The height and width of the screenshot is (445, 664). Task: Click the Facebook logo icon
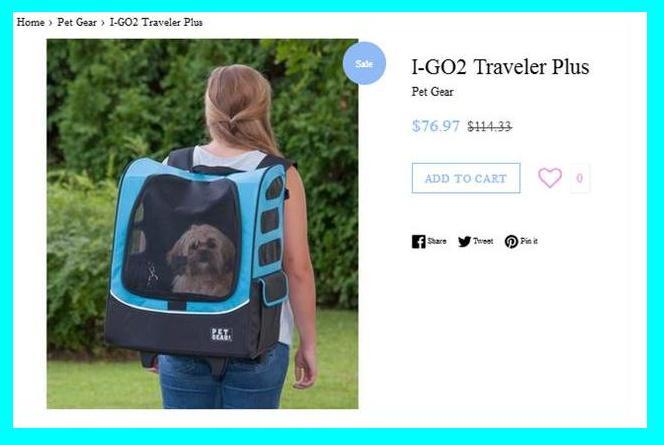click(418, 241)
